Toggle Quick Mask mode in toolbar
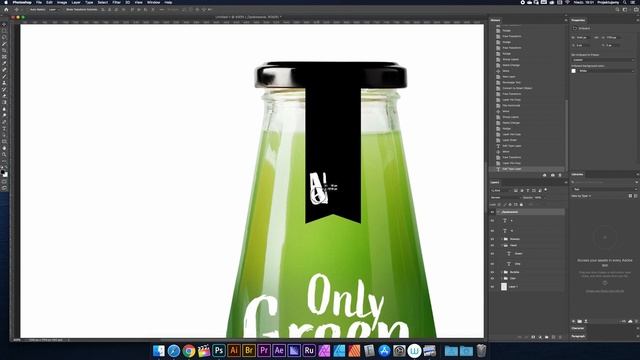 4,181
